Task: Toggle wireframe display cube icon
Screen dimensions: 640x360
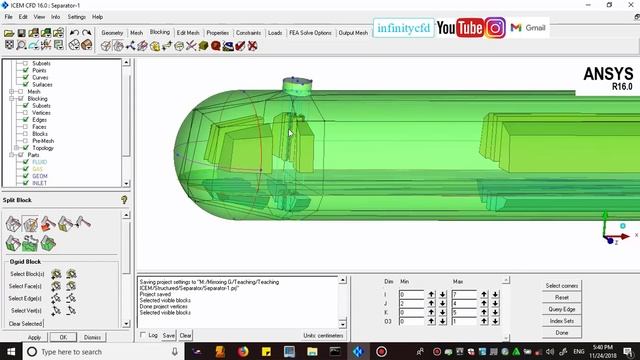Action: click(x=74, y=45)
